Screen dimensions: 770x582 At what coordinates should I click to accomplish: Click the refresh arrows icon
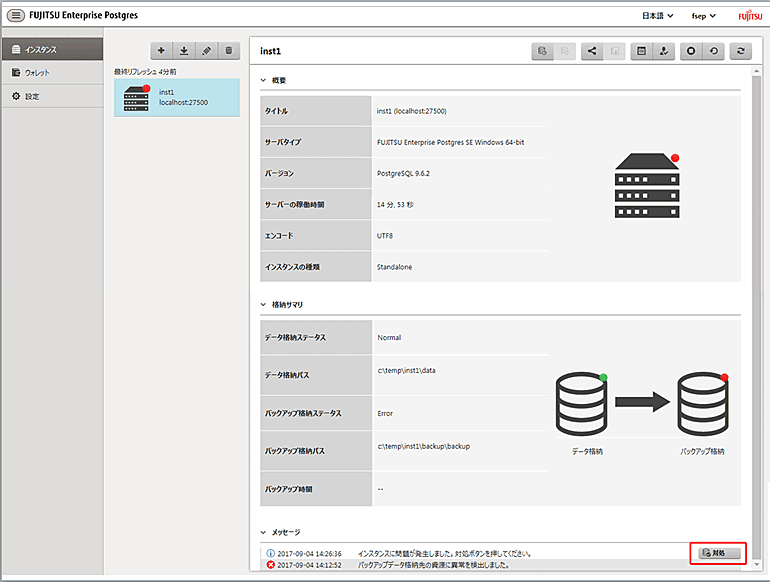[741, 51]
